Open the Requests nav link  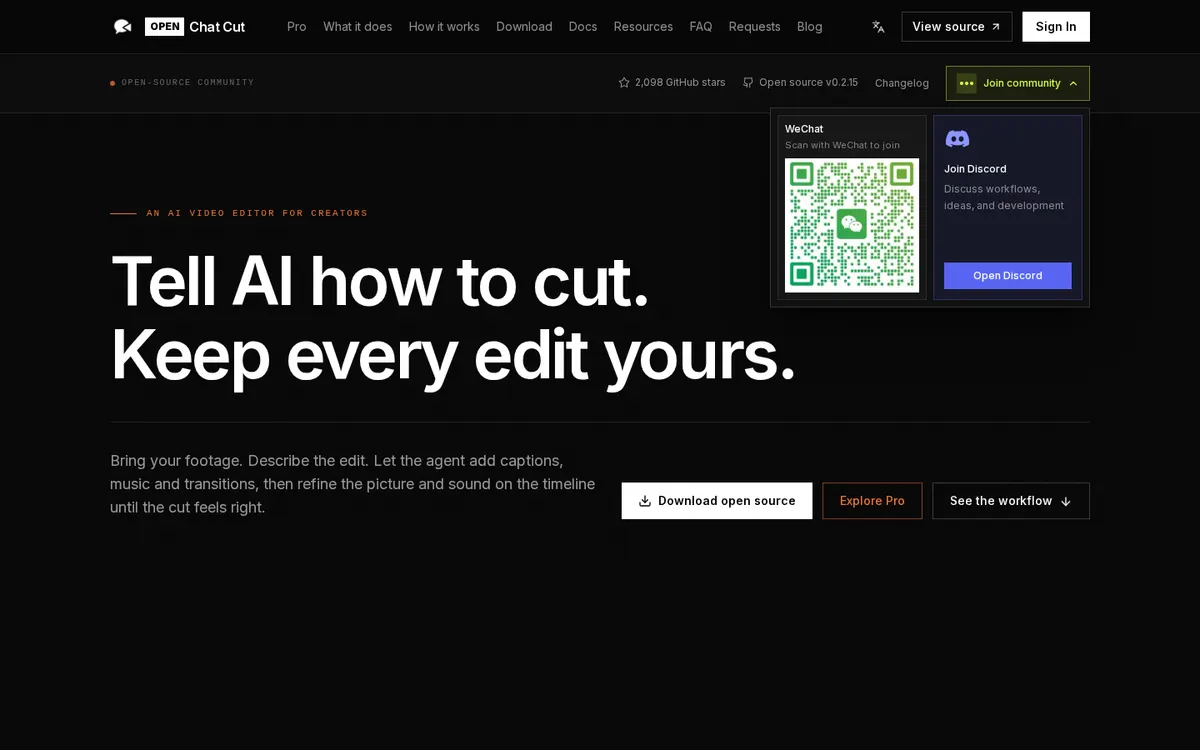click(755, 27)
